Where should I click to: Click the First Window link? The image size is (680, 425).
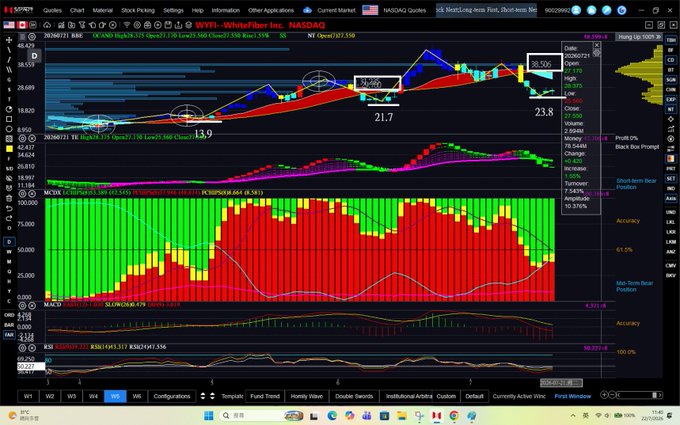click(572, 396)
